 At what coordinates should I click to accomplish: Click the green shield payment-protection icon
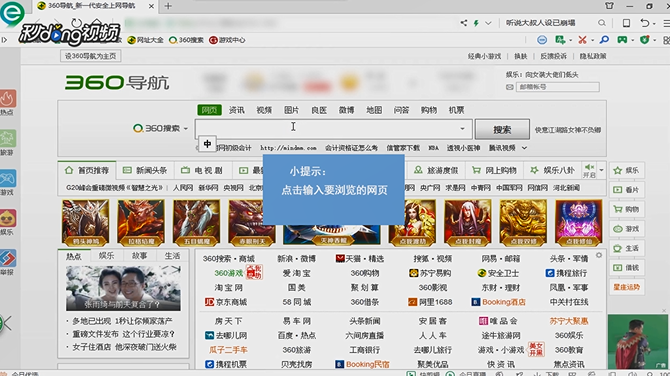[x=644, y=40]
